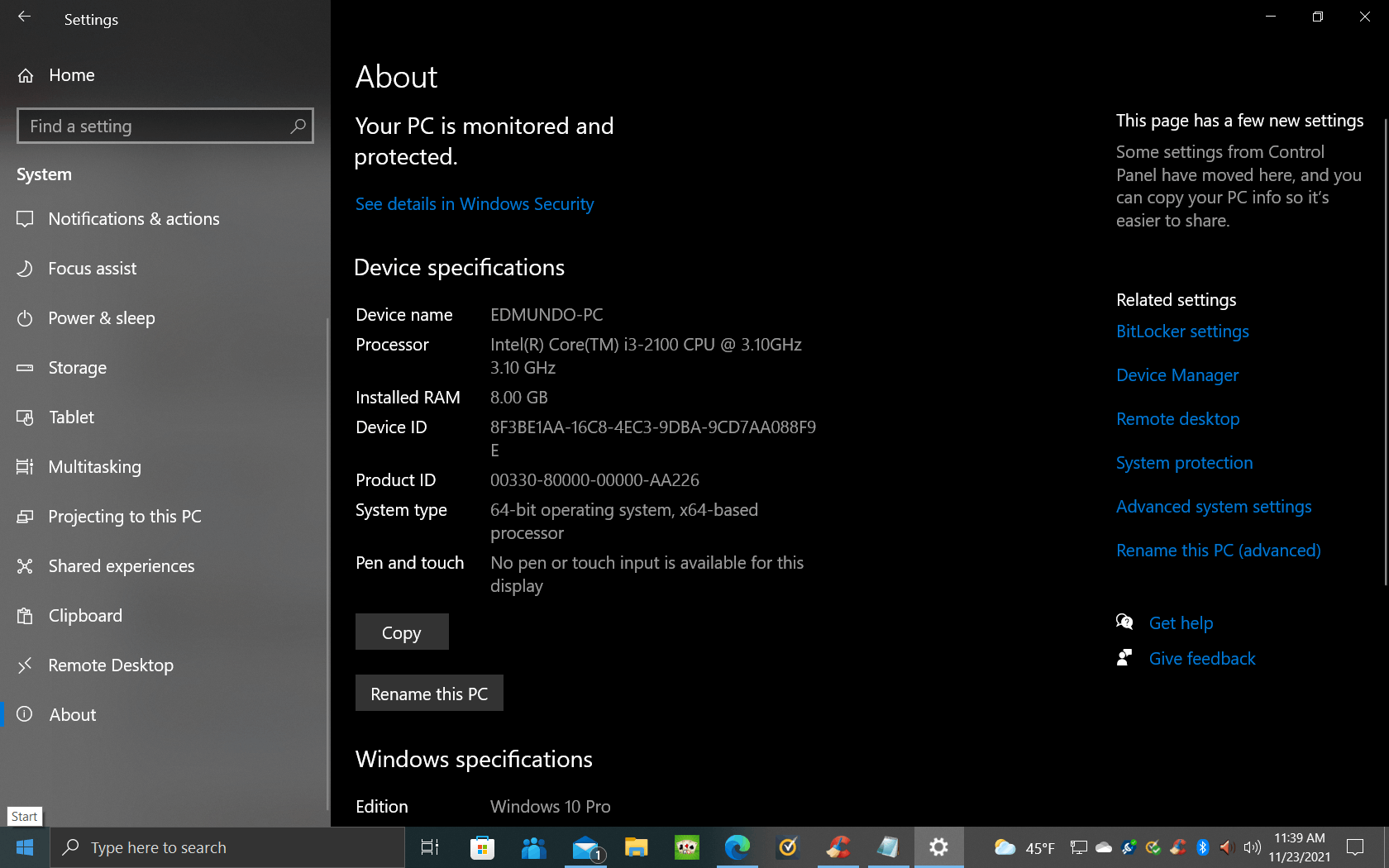Click the Get help chat icon
The height and width of the screenshot is (868, 1389).
click(x=1124, y=622)
